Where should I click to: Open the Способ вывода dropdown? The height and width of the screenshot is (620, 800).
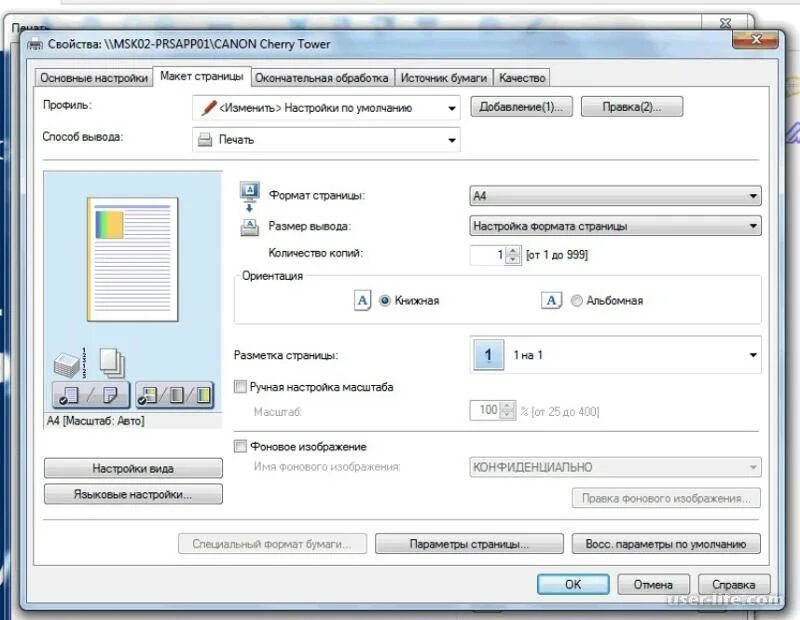point(326,140)
